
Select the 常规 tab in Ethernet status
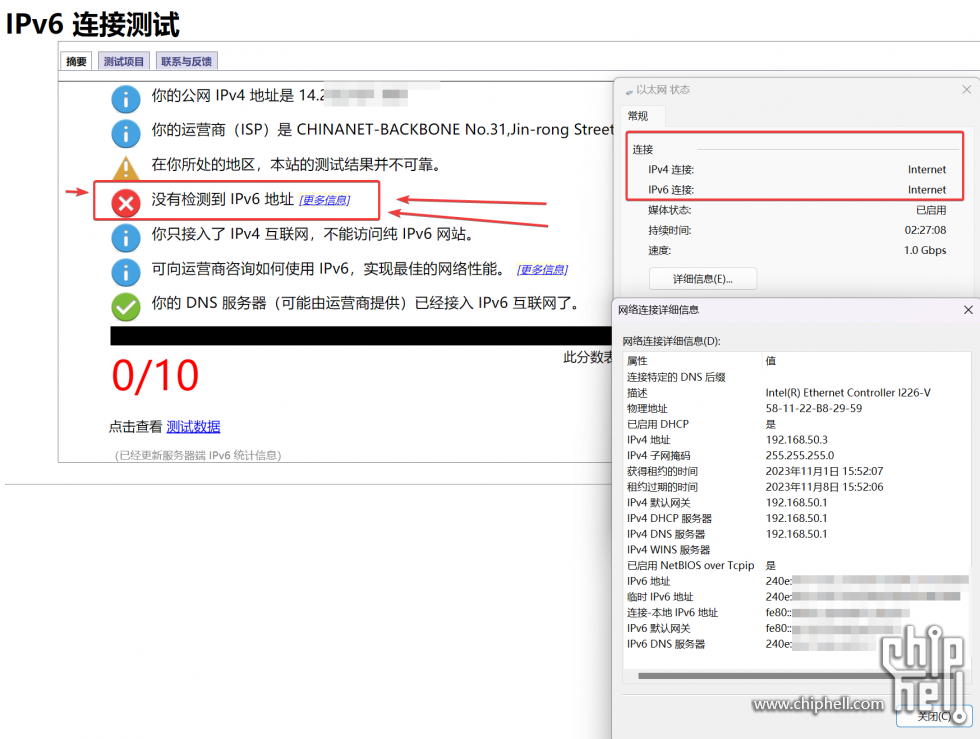coord(638,116)
